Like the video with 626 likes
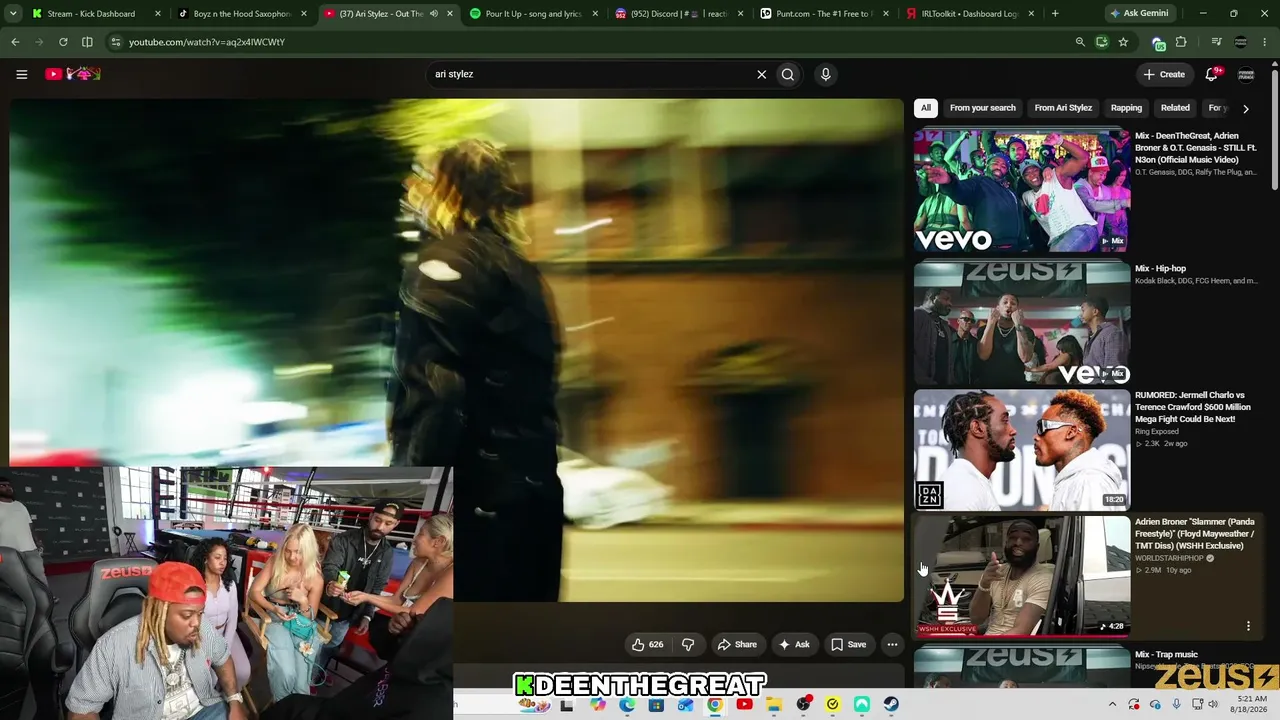1280x720 pixels. coord(647,644)
